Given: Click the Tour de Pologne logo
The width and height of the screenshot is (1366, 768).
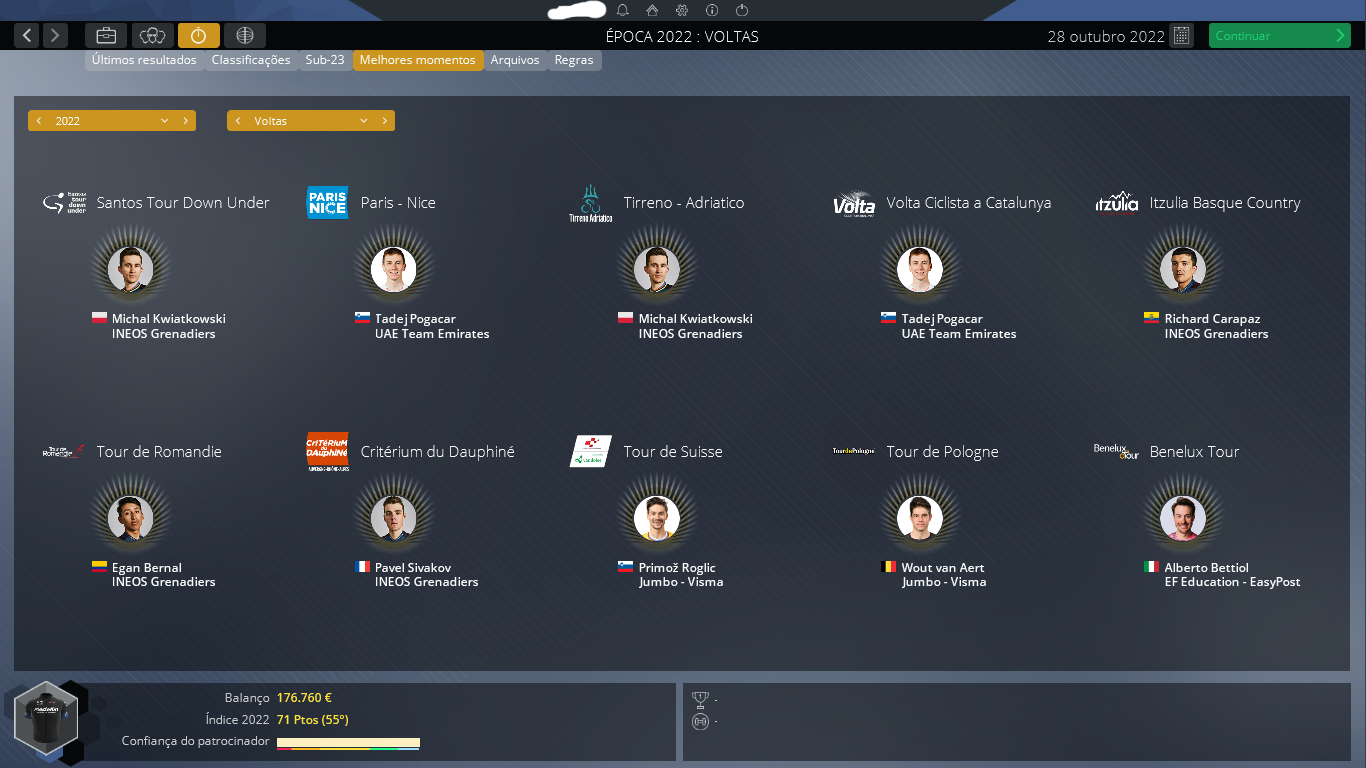Looking at the screenshot, I should coord(854,451).
